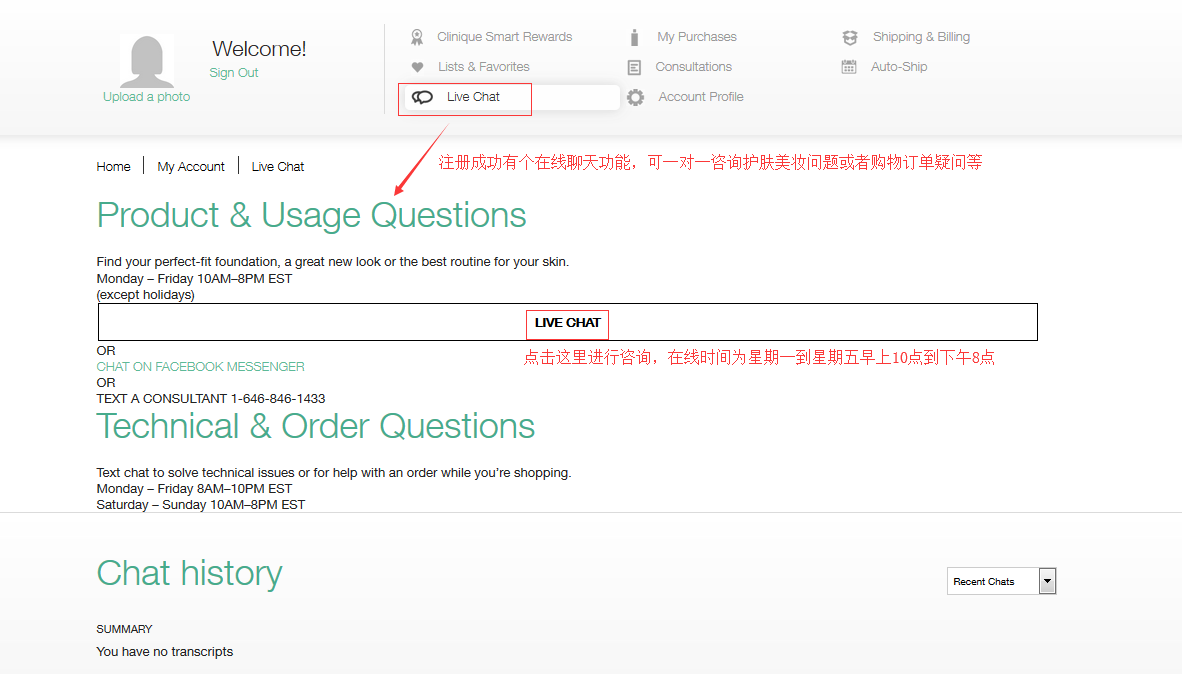Viewport: 1182px width, 674px height.
Task: Click the Consultations document icon
Action: 634,67
